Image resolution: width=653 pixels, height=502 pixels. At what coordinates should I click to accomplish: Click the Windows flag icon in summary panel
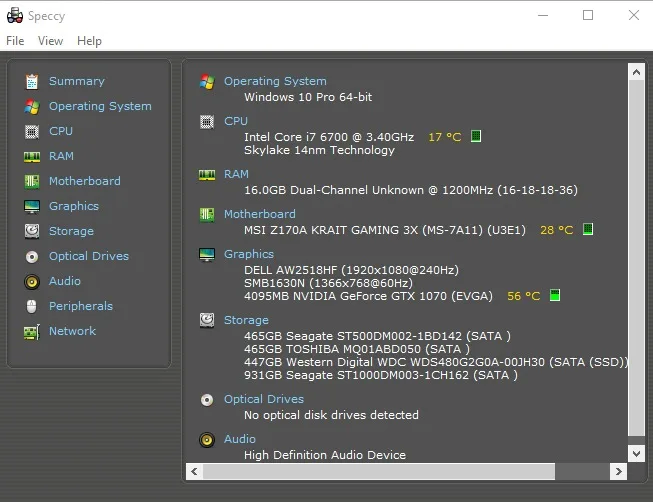[x=207, y=82]
